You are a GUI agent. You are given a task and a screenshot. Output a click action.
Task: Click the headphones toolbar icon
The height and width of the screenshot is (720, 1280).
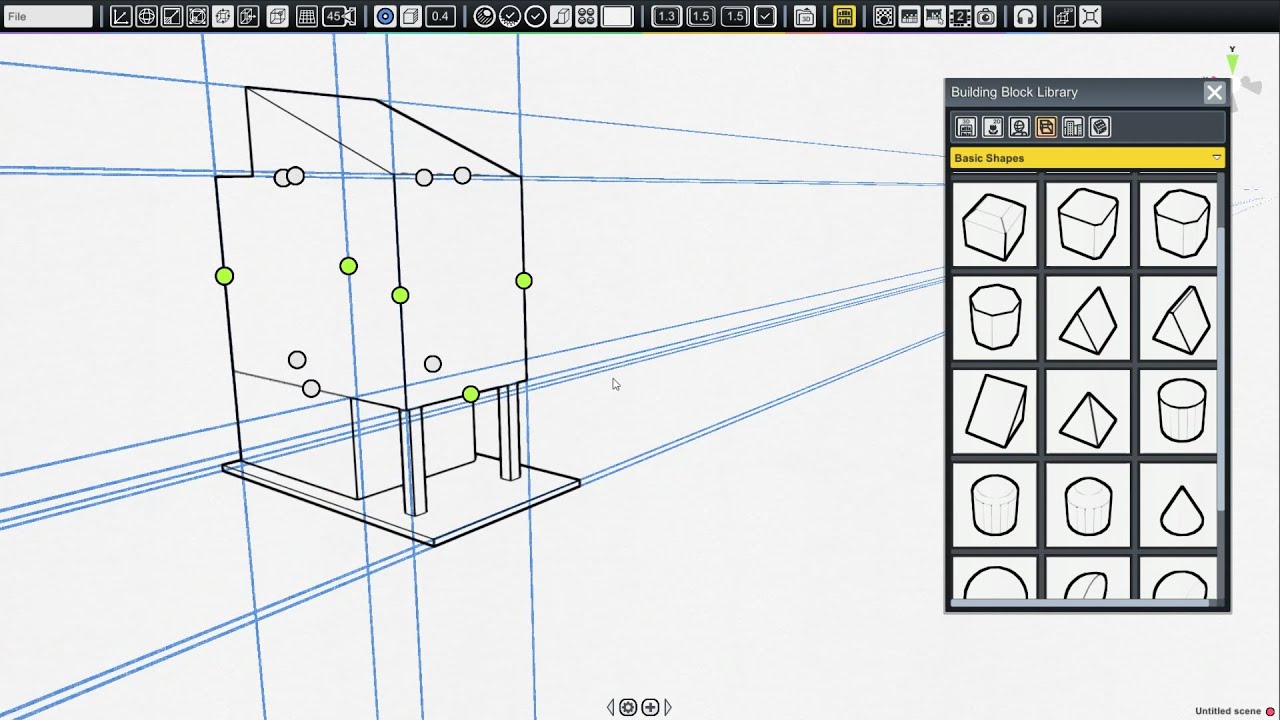point(1025,16)
